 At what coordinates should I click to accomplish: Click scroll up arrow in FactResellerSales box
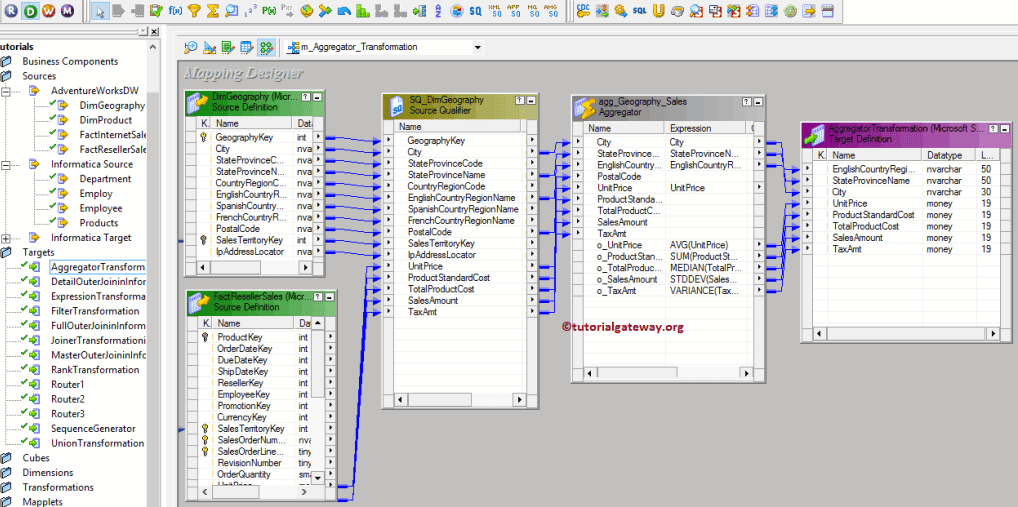317,323
